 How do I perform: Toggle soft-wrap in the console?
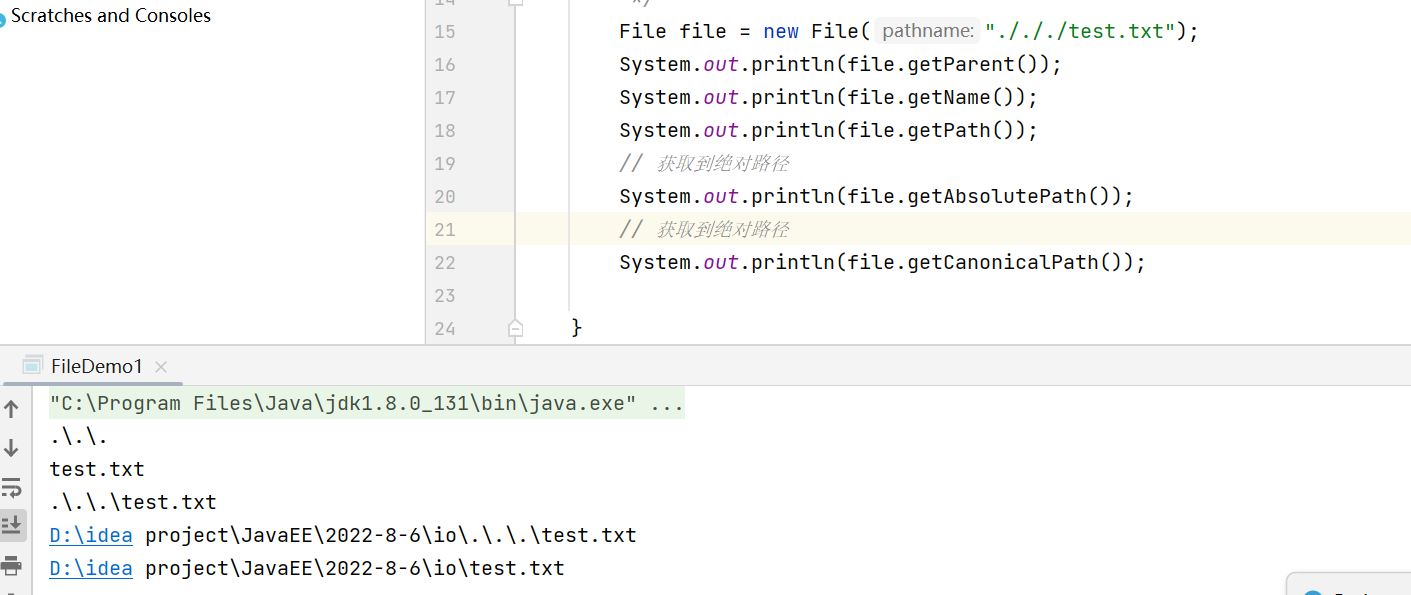pyautogui.click(x=12, y=488)
